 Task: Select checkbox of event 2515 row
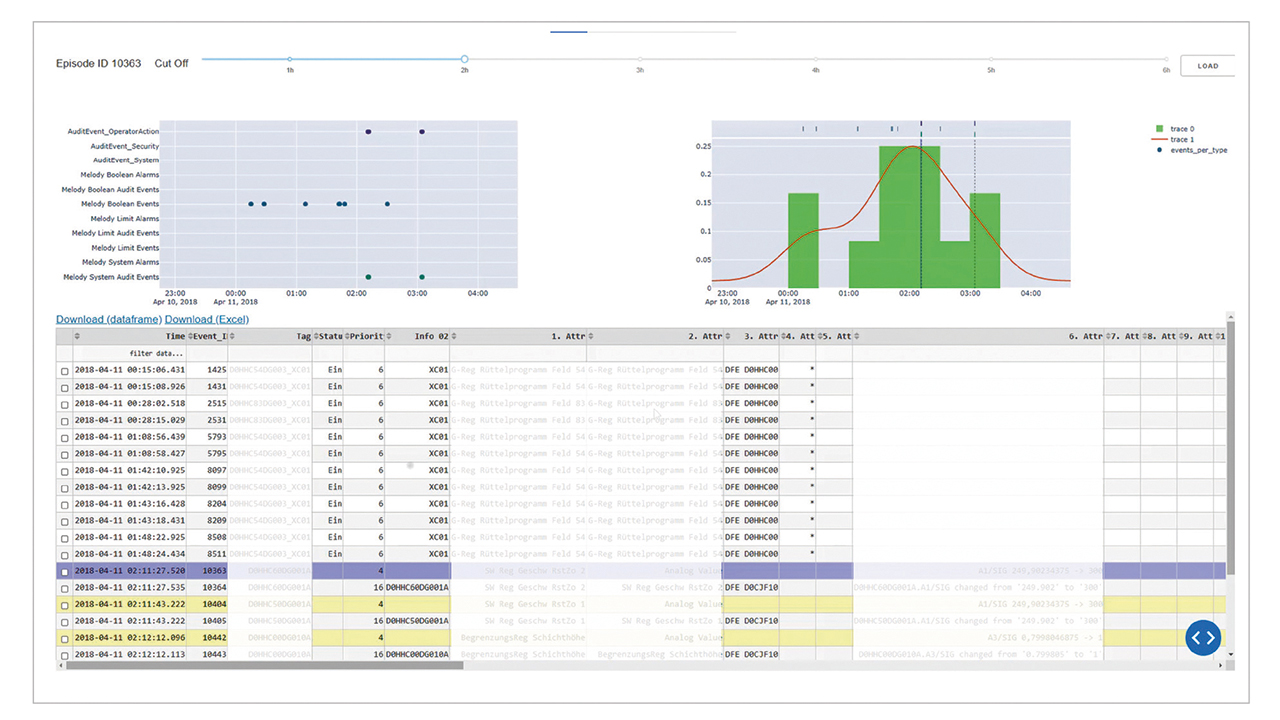(x=65, y=404)
